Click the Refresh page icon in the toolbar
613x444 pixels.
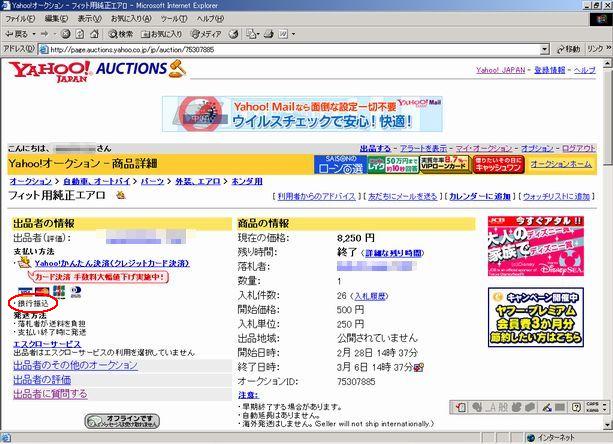click(79, 34)
